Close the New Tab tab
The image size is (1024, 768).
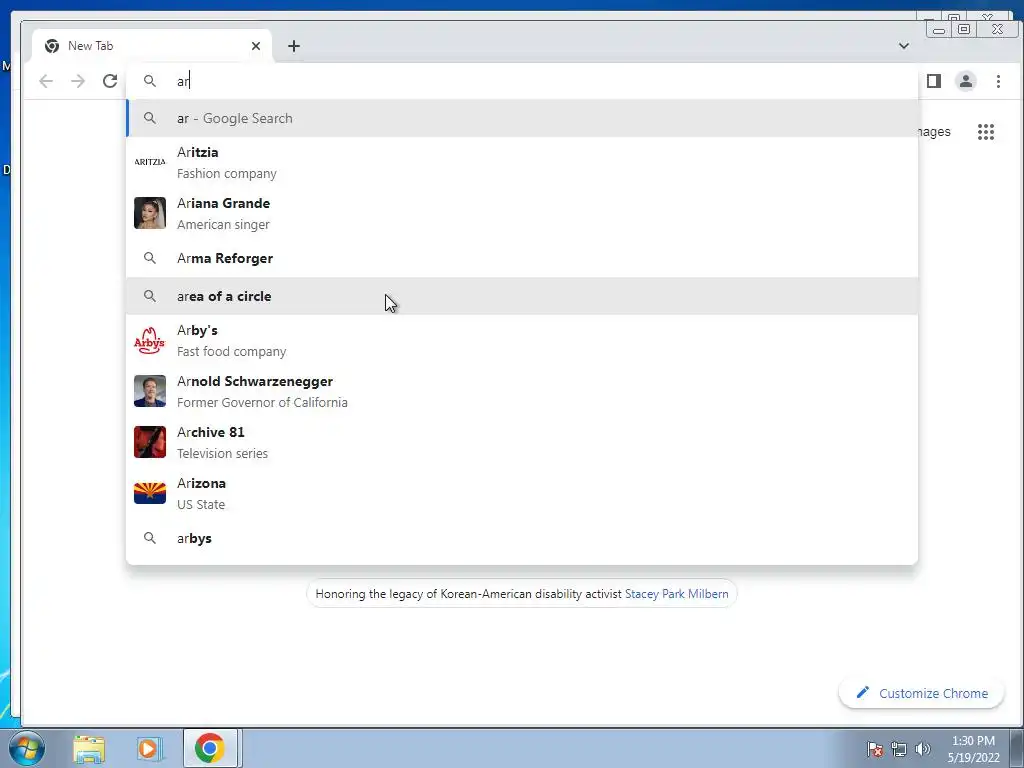point(256,46)
